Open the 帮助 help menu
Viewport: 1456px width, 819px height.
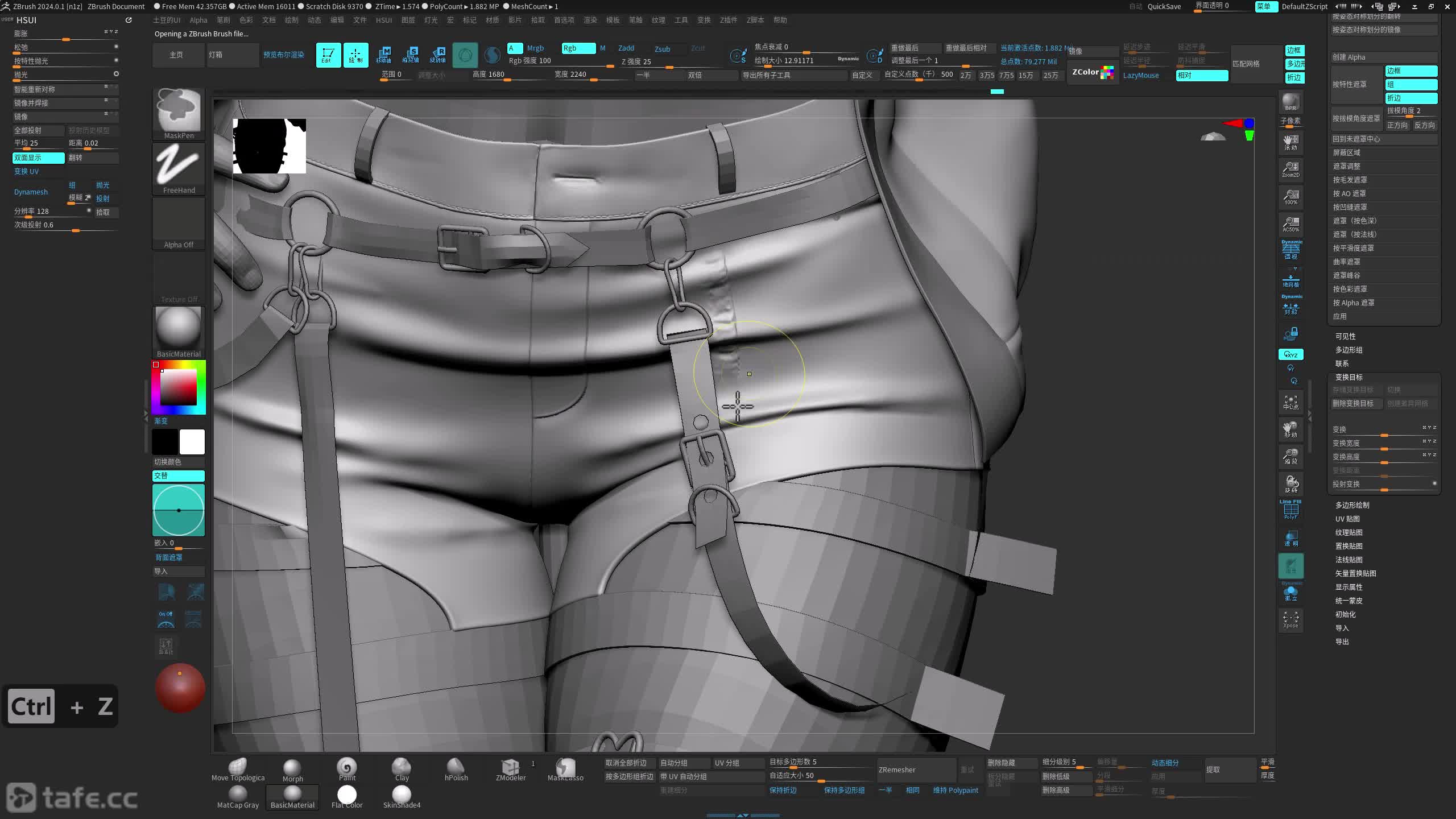pos(780,20)
